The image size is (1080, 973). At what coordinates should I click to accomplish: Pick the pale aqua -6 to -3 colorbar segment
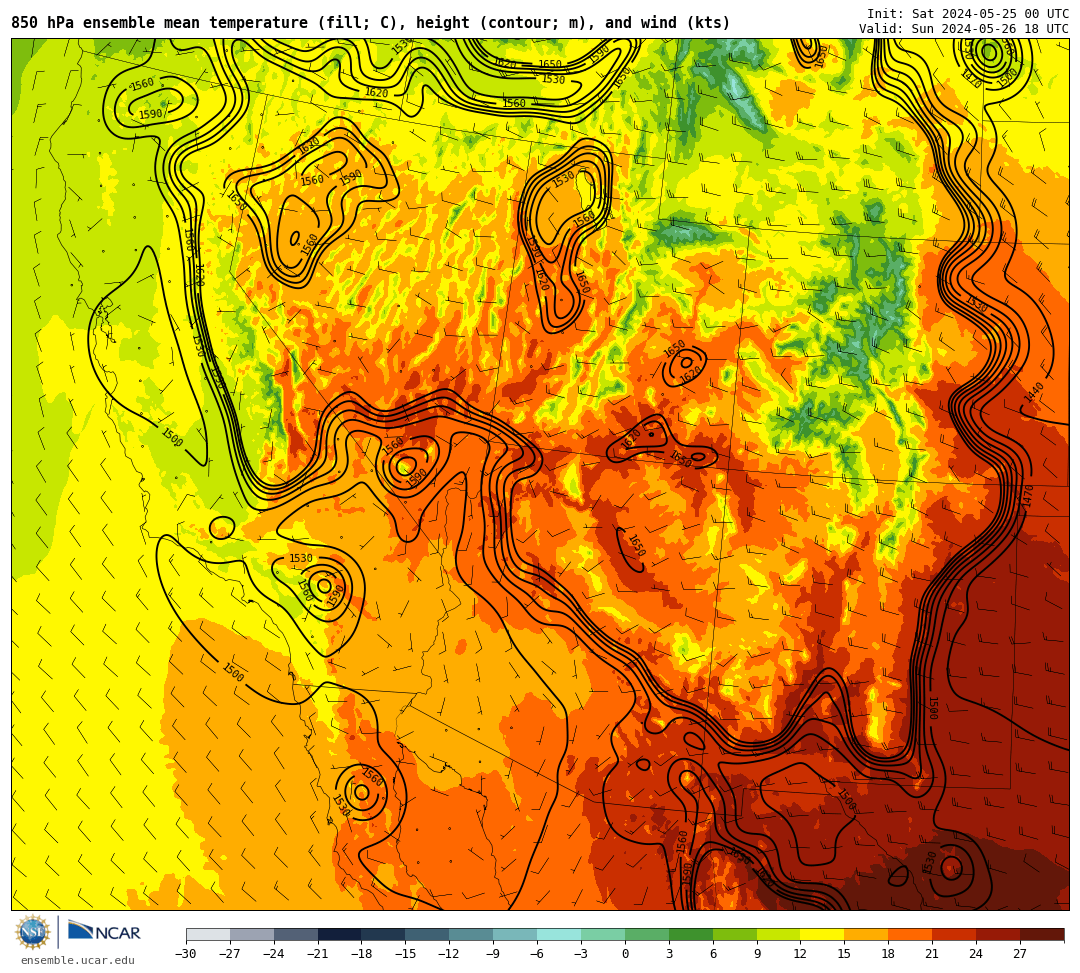[x=559, y=935]
